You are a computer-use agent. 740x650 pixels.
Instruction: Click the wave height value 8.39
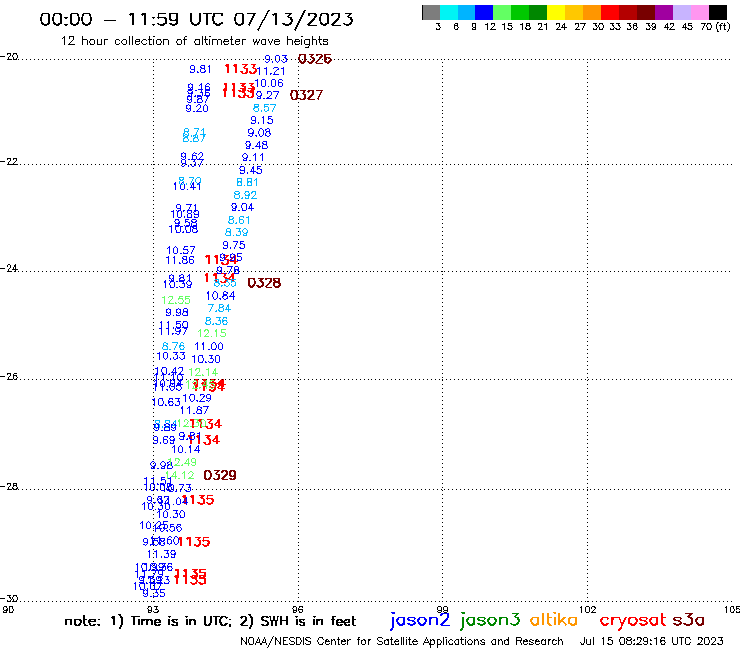(x=236, y=232)
